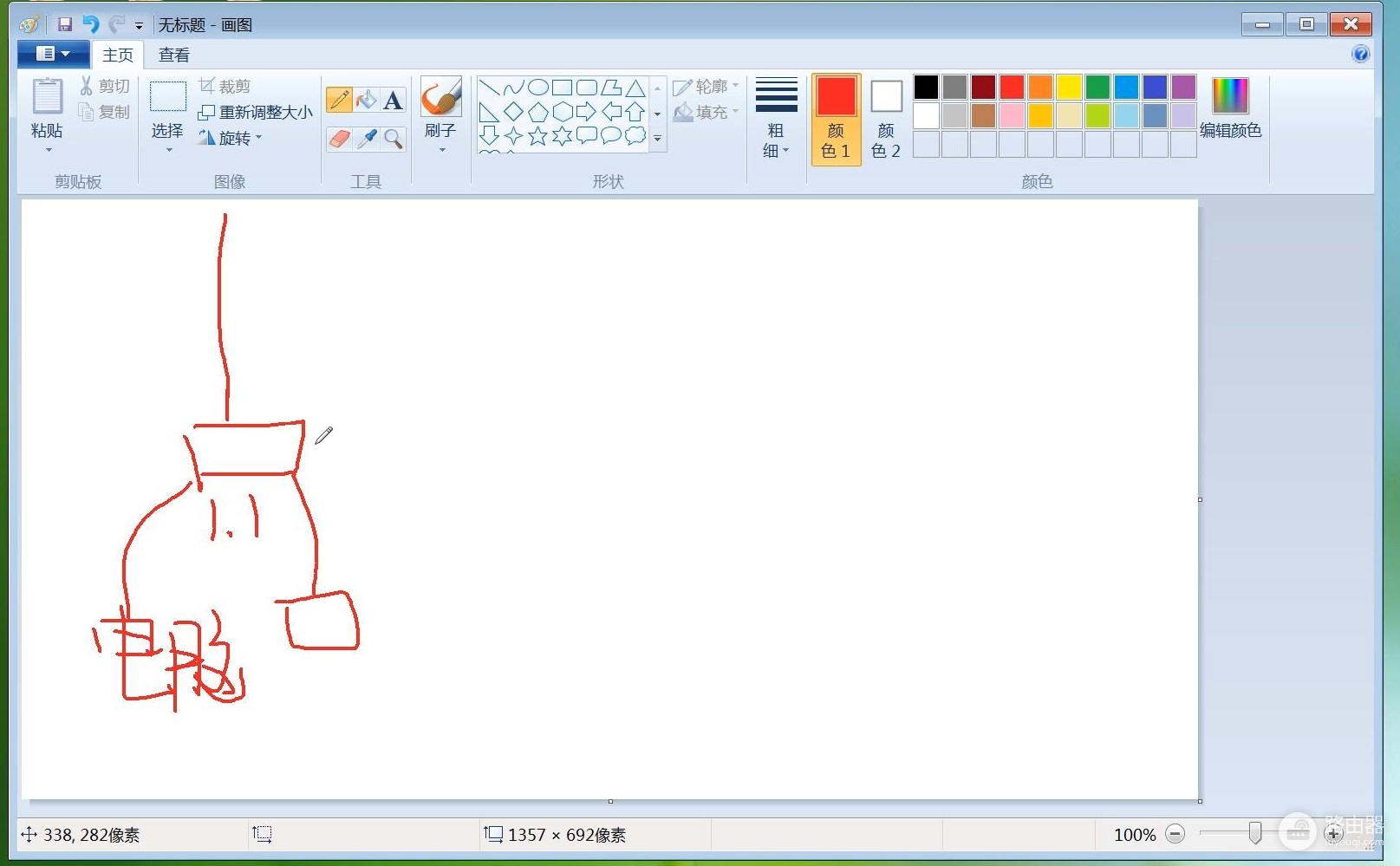1400x866 pixels.
Task: Expand the 粘贴 dropdown arrow
Action: pos(48,149)
